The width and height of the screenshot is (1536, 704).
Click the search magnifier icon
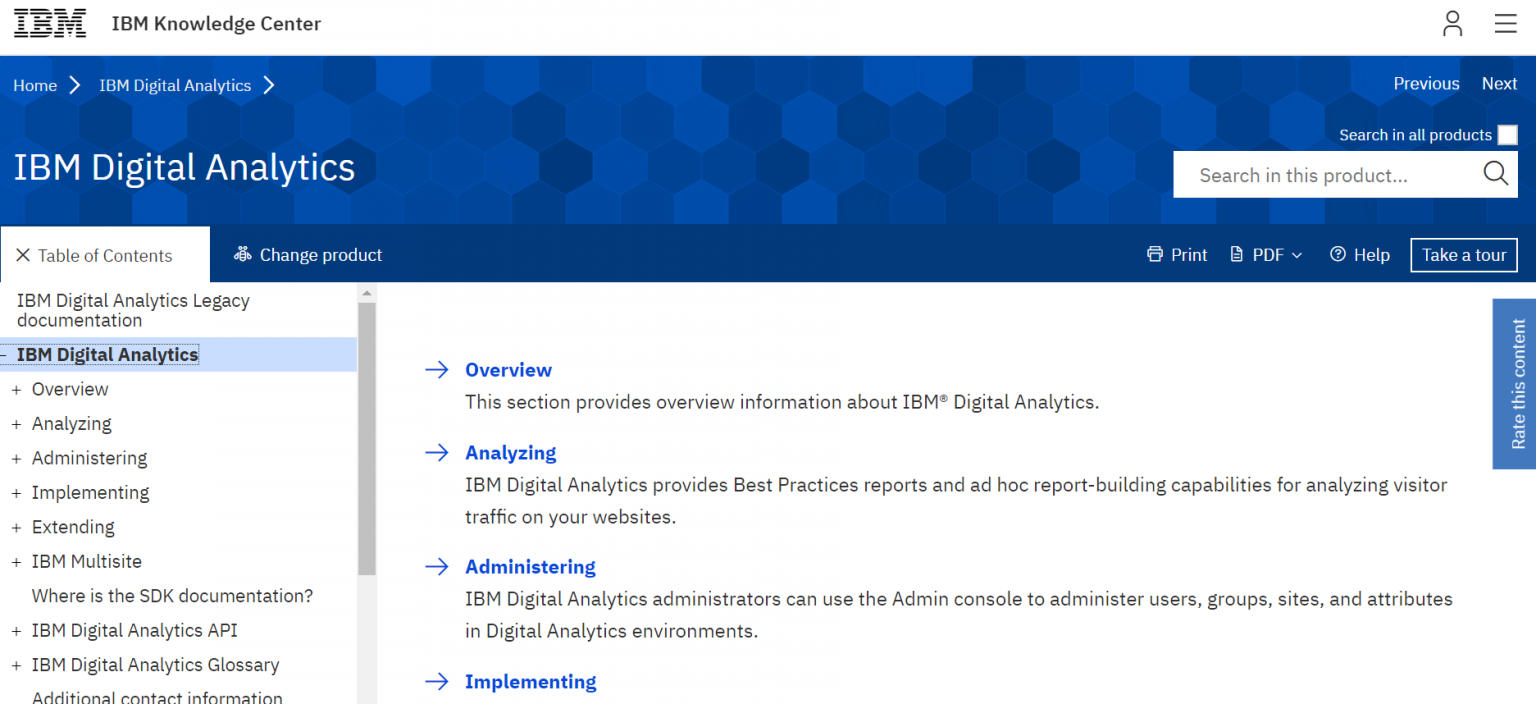tap(1495, 173)
